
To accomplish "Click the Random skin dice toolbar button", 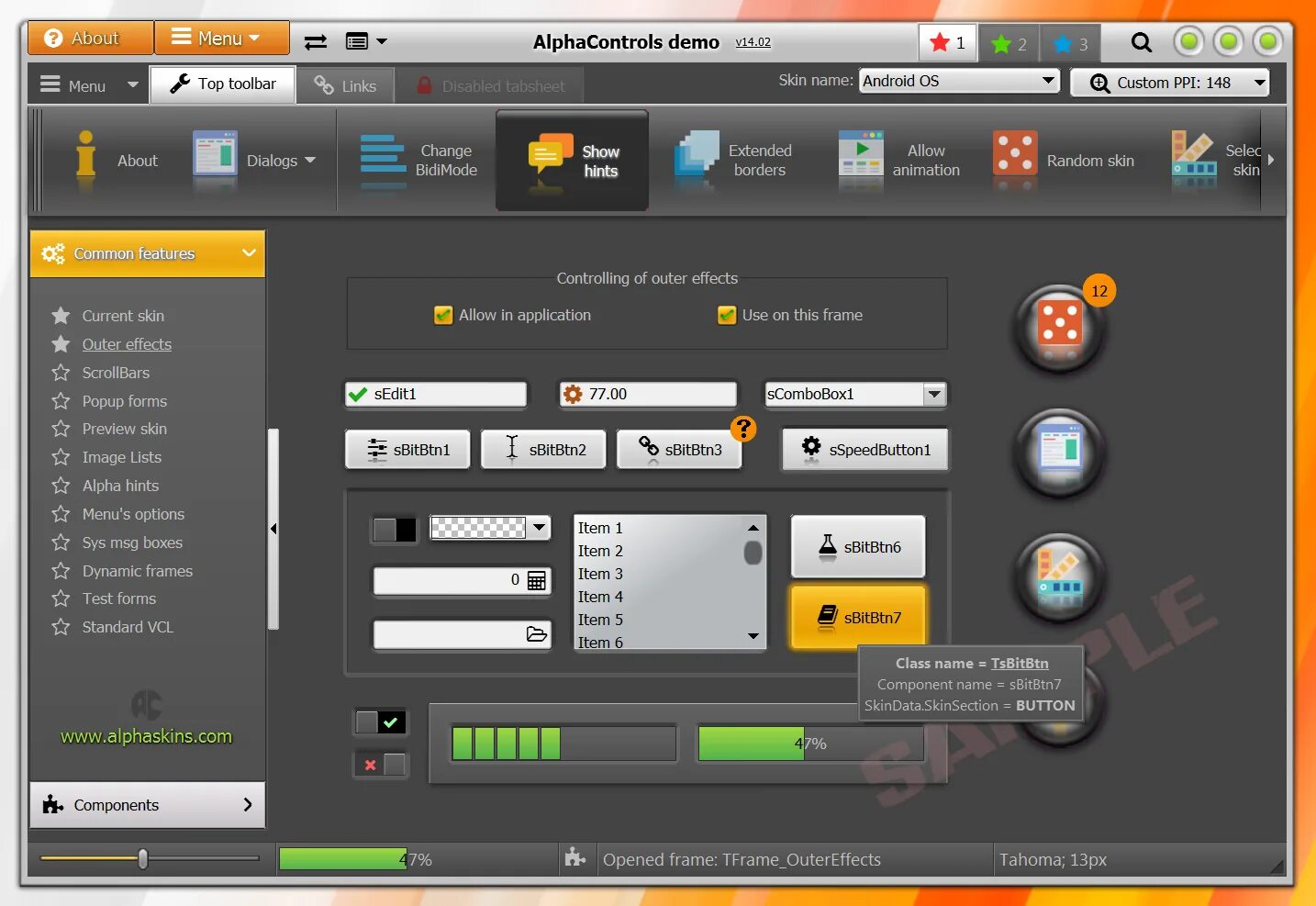I will click(x=1064, y=161).
